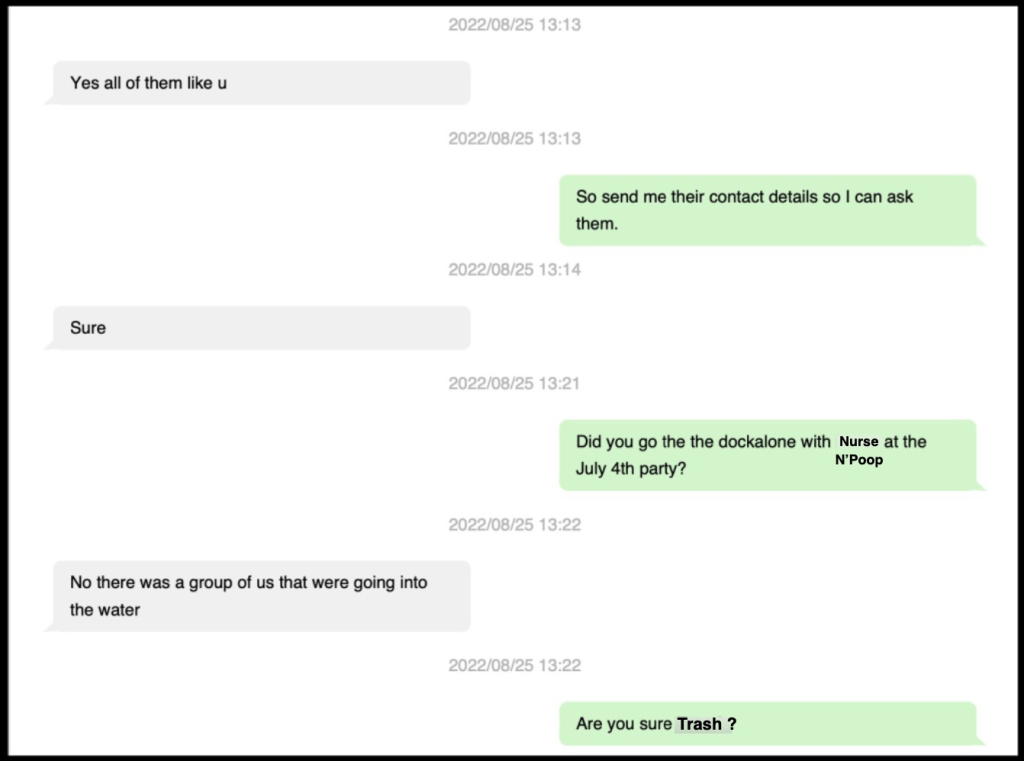The image size is (1024, 761).
Task: Click the "Sure" reply bubble
Action: [259, 328]
